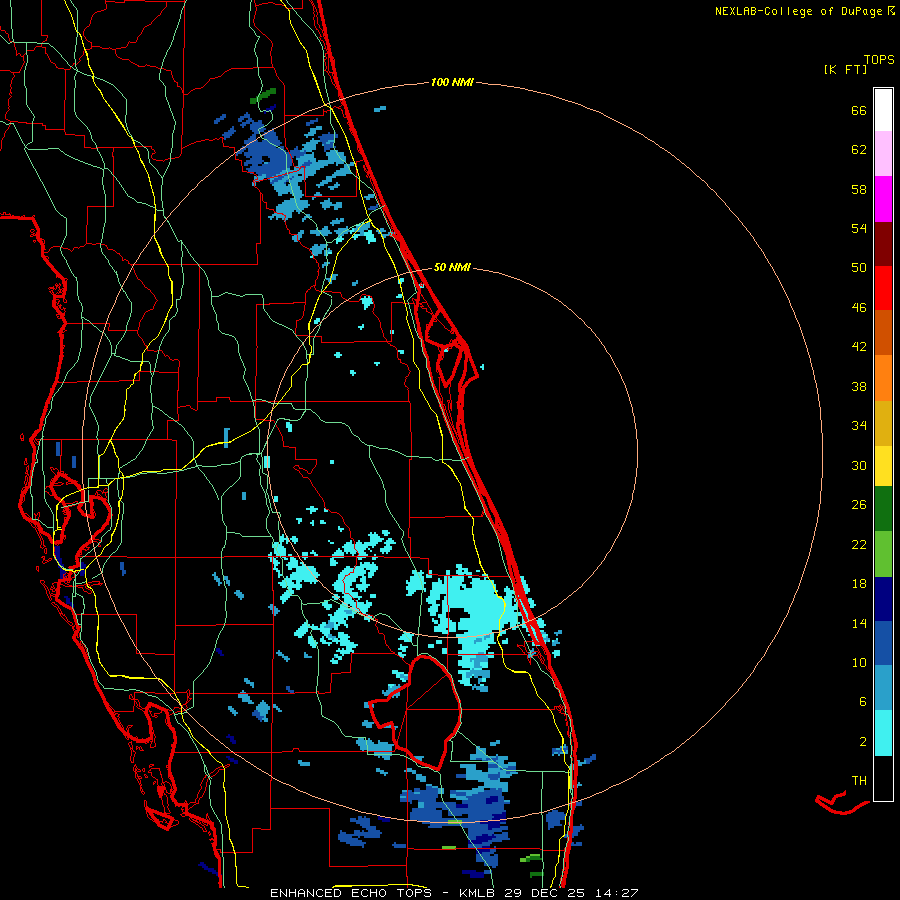This screenshot has height=900, width=900.
Task: Click the orange swatch near 38
Action: click(883, 378)
